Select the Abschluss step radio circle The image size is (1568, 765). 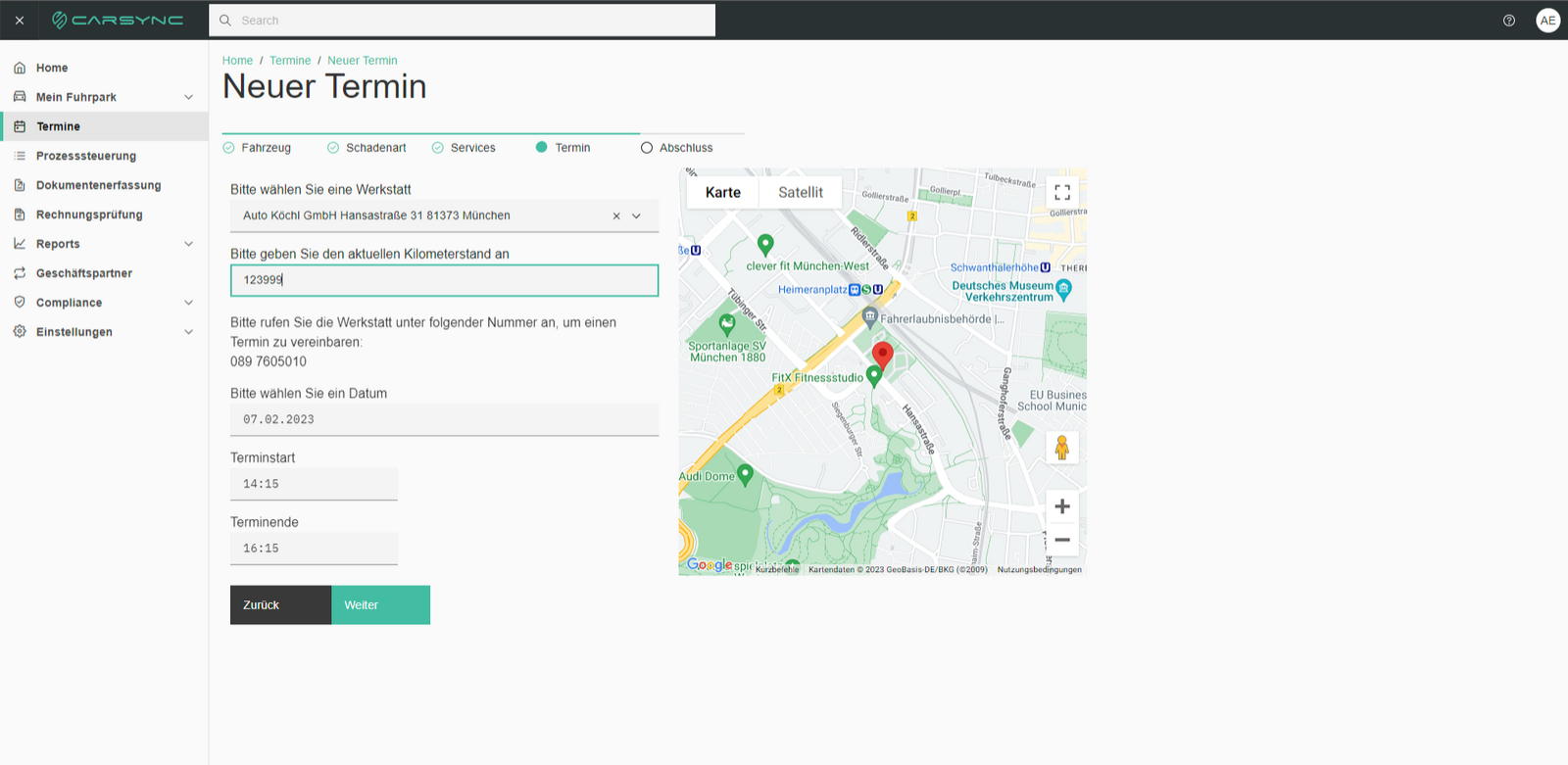click(647, 148)
